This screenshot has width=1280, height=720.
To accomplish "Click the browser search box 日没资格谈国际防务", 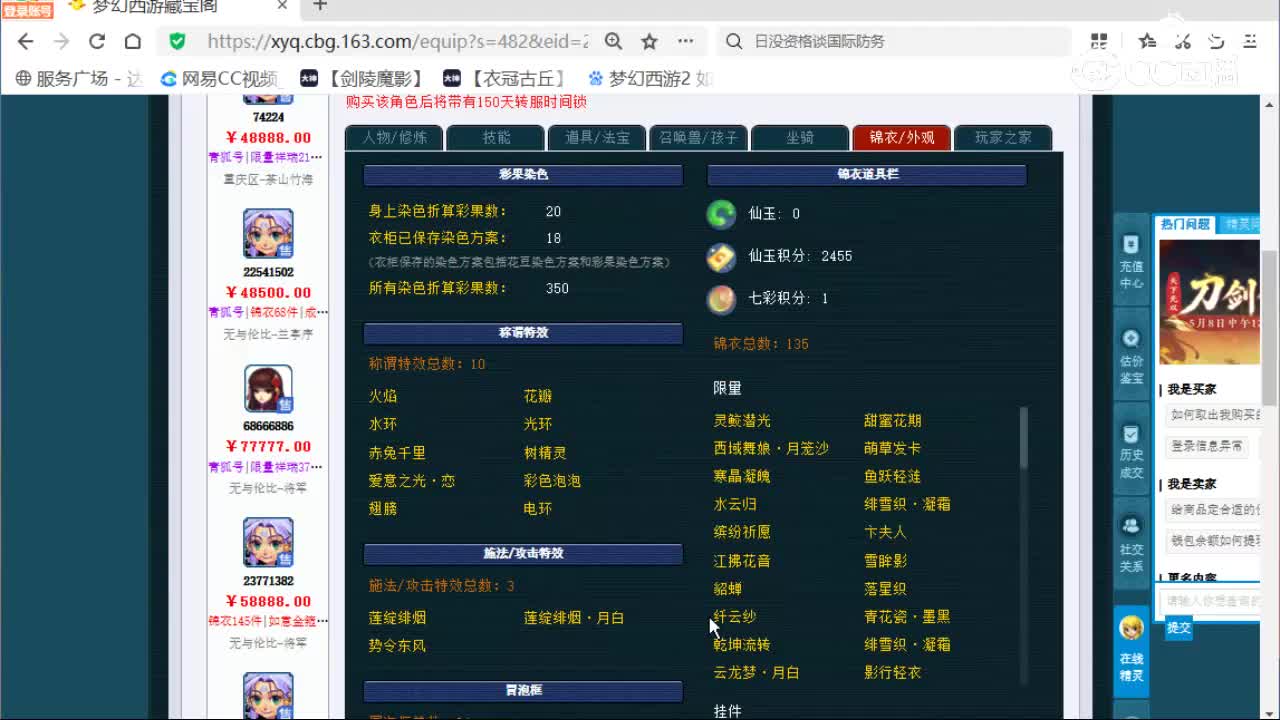I will [895, 41].
